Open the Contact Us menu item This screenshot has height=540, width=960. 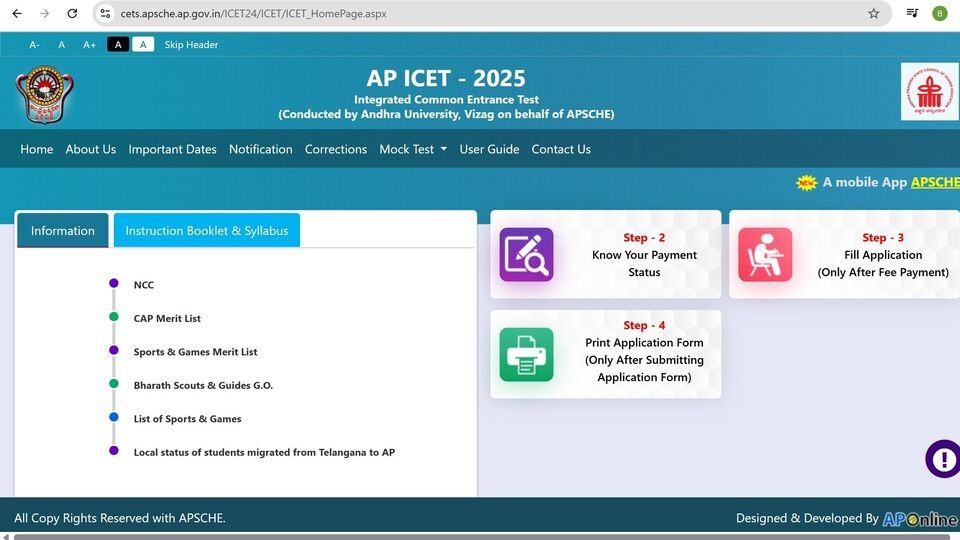561,149
